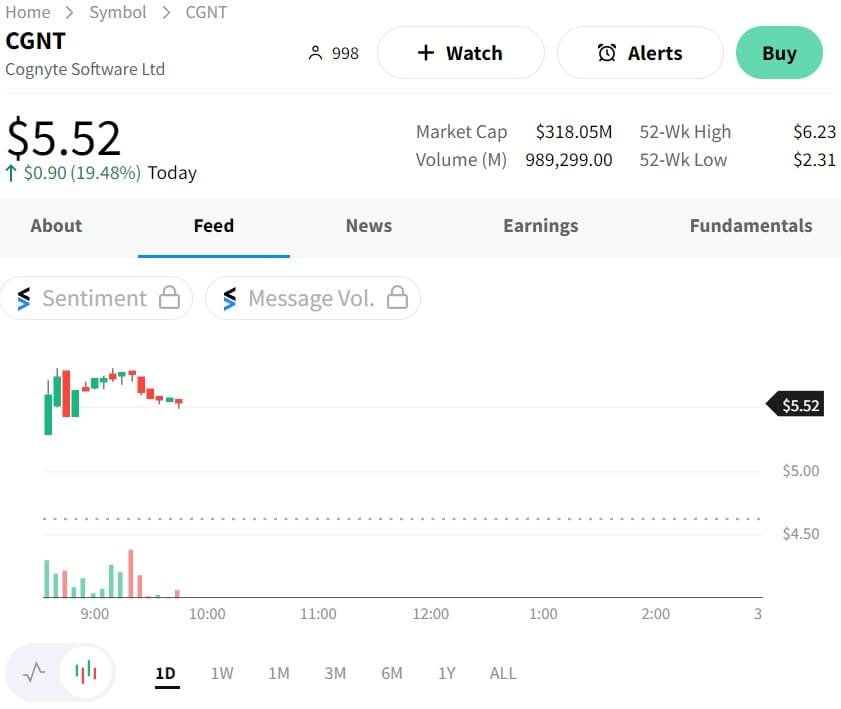The image size is (841, 709).
Task: Click the Message Vol. lock icon
Action: (397, 298)
